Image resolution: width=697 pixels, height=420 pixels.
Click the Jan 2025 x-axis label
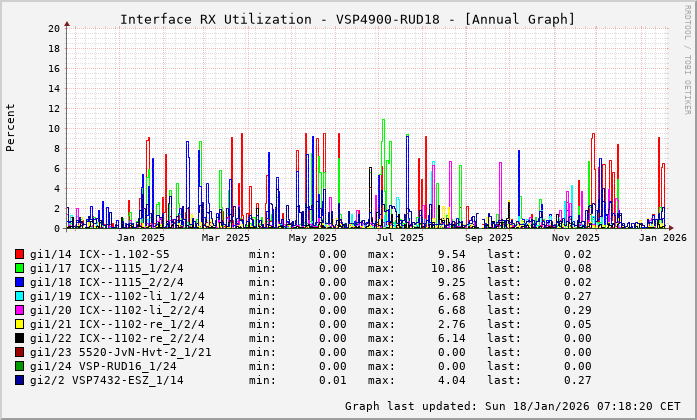(140, 237)
